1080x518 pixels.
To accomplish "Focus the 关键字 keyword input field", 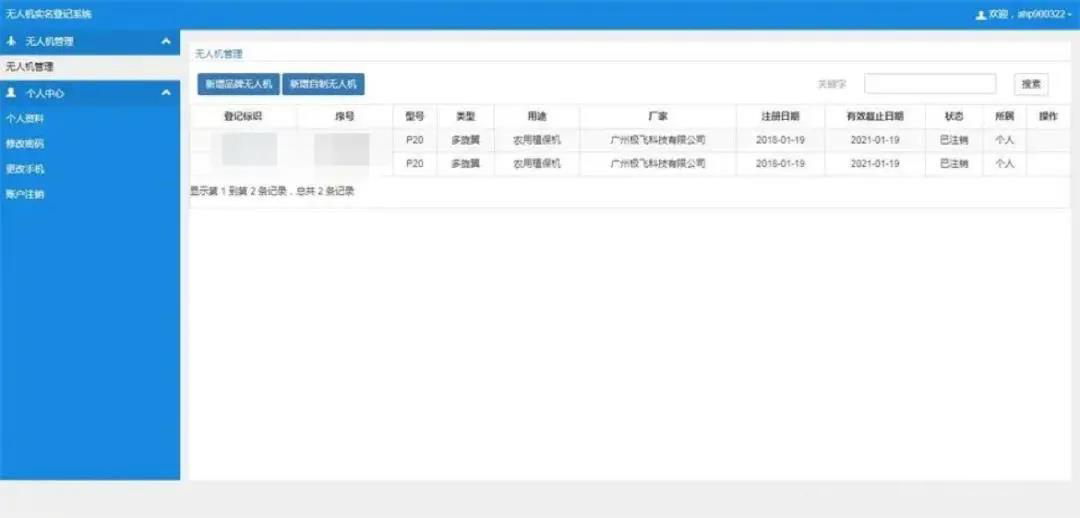I will (929, 85).
